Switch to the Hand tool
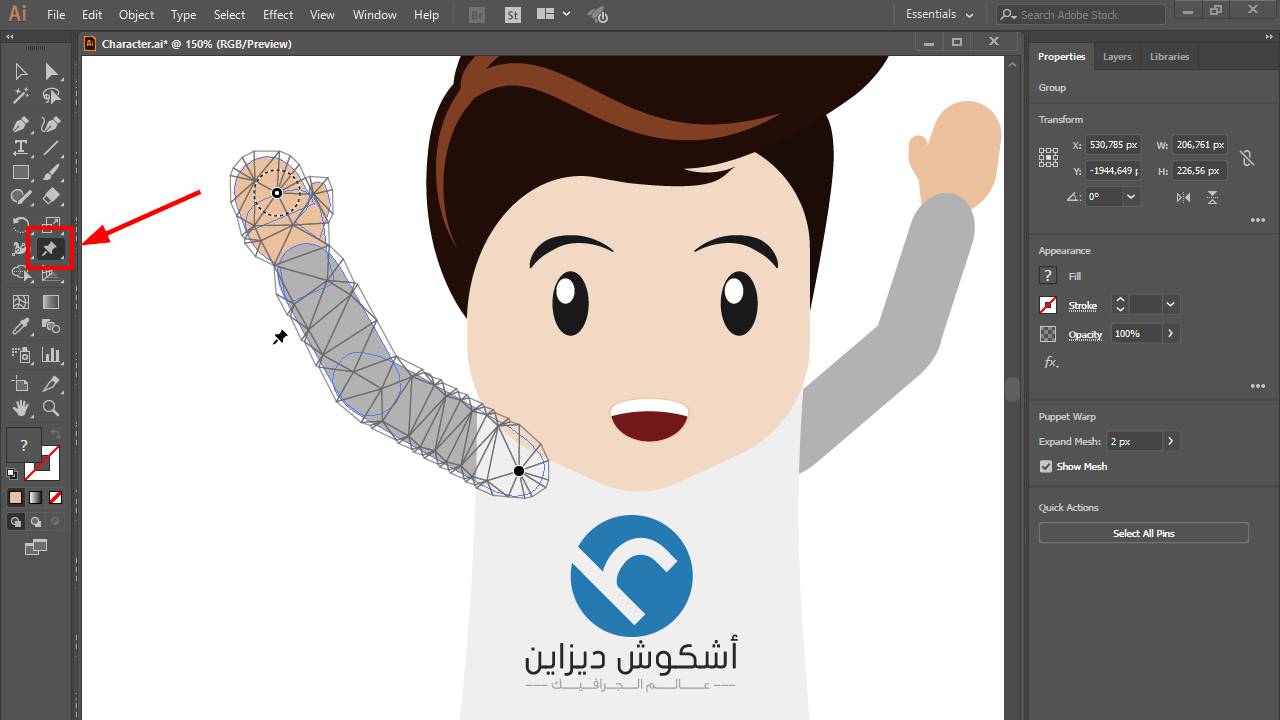The height and width of the screenshot is (720, 1280). point(20,408)
